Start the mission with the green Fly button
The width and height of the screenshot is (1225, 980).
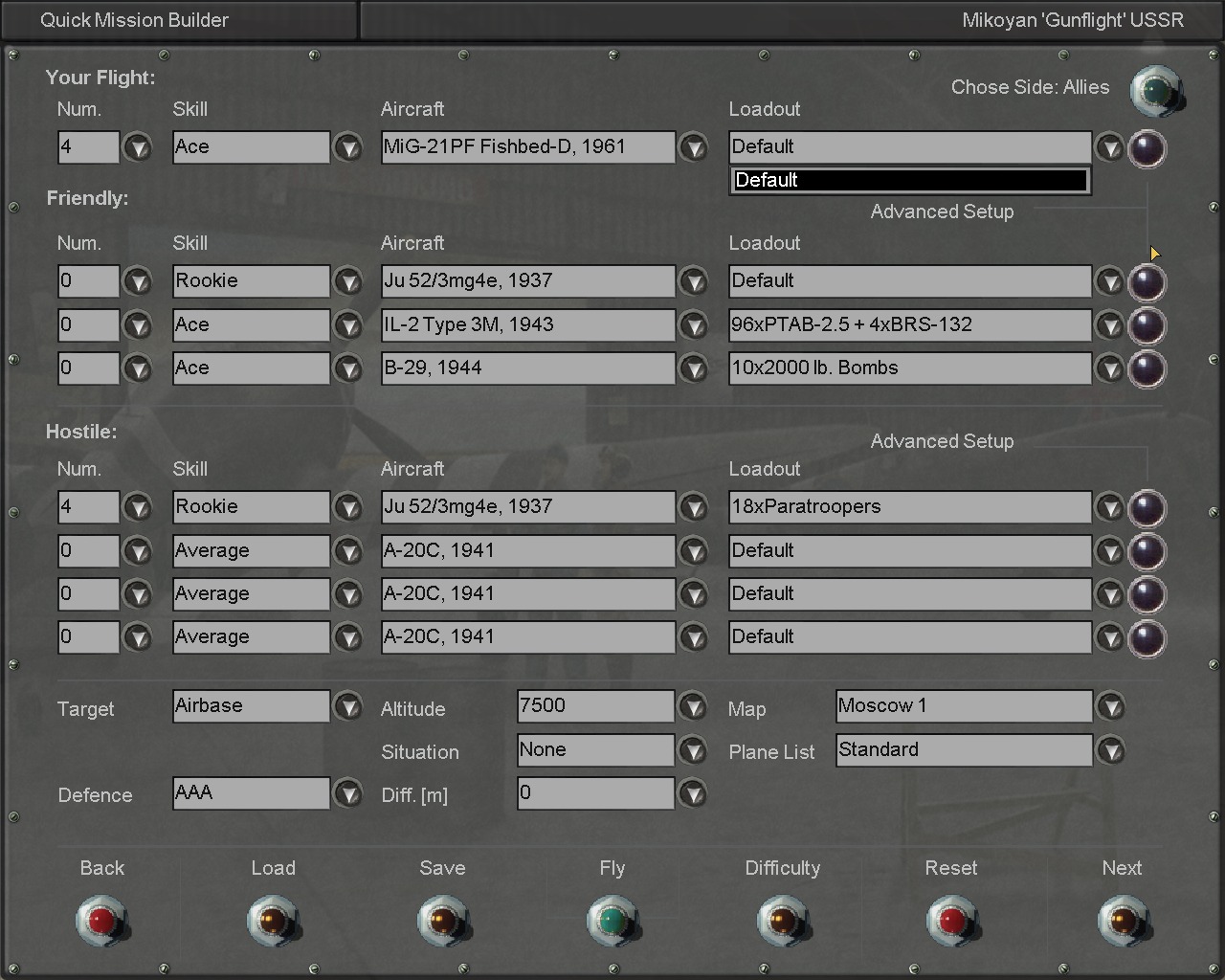point(612,921)
